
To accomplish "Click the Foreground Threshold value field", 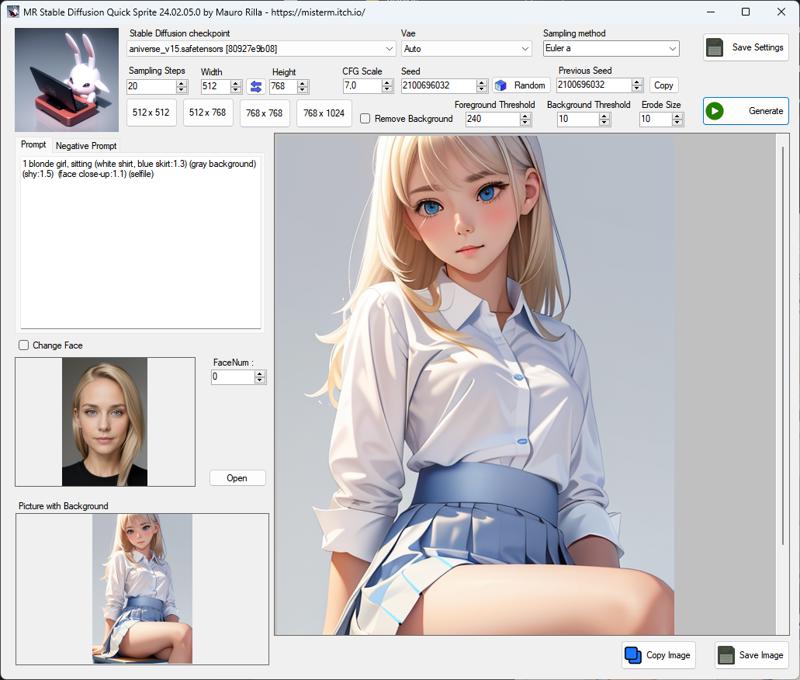I will tap(493, 119).
